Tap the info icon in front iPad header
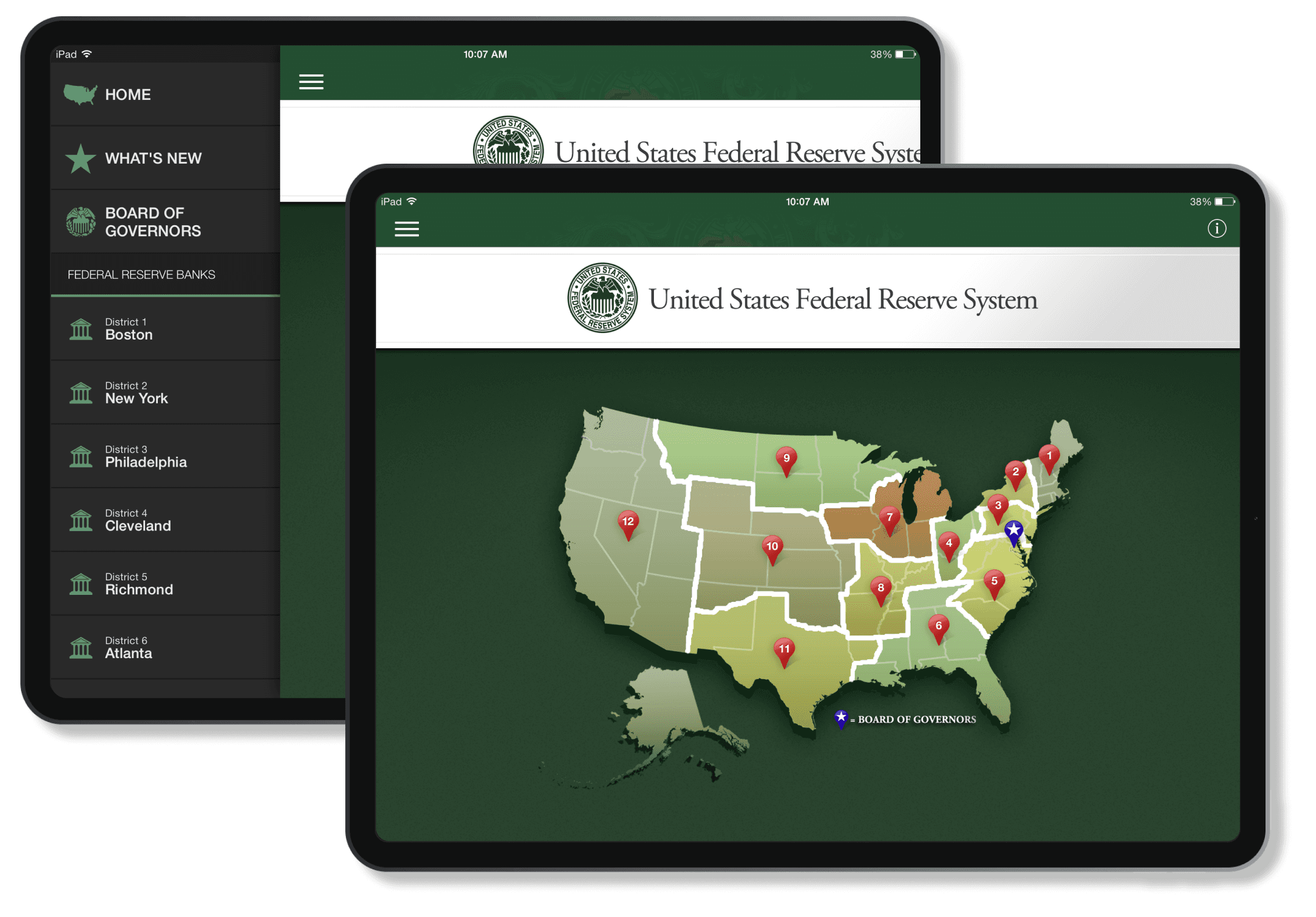Image resolution: width=1316 pixels, height=917 pixels. click(x=1217, y=229)
